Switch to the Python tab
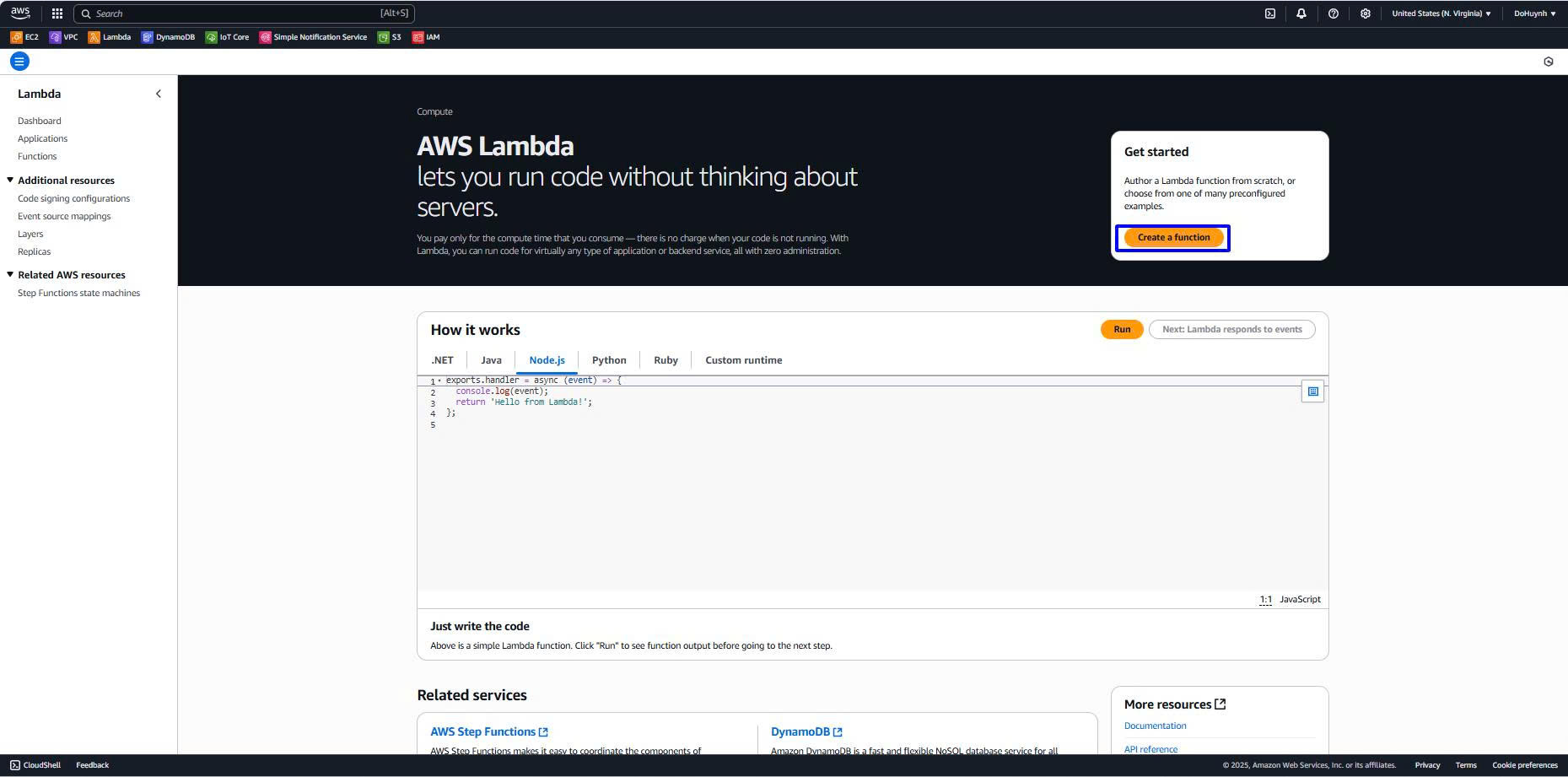Screen dimensions: 1568x777 coord(609,360)
